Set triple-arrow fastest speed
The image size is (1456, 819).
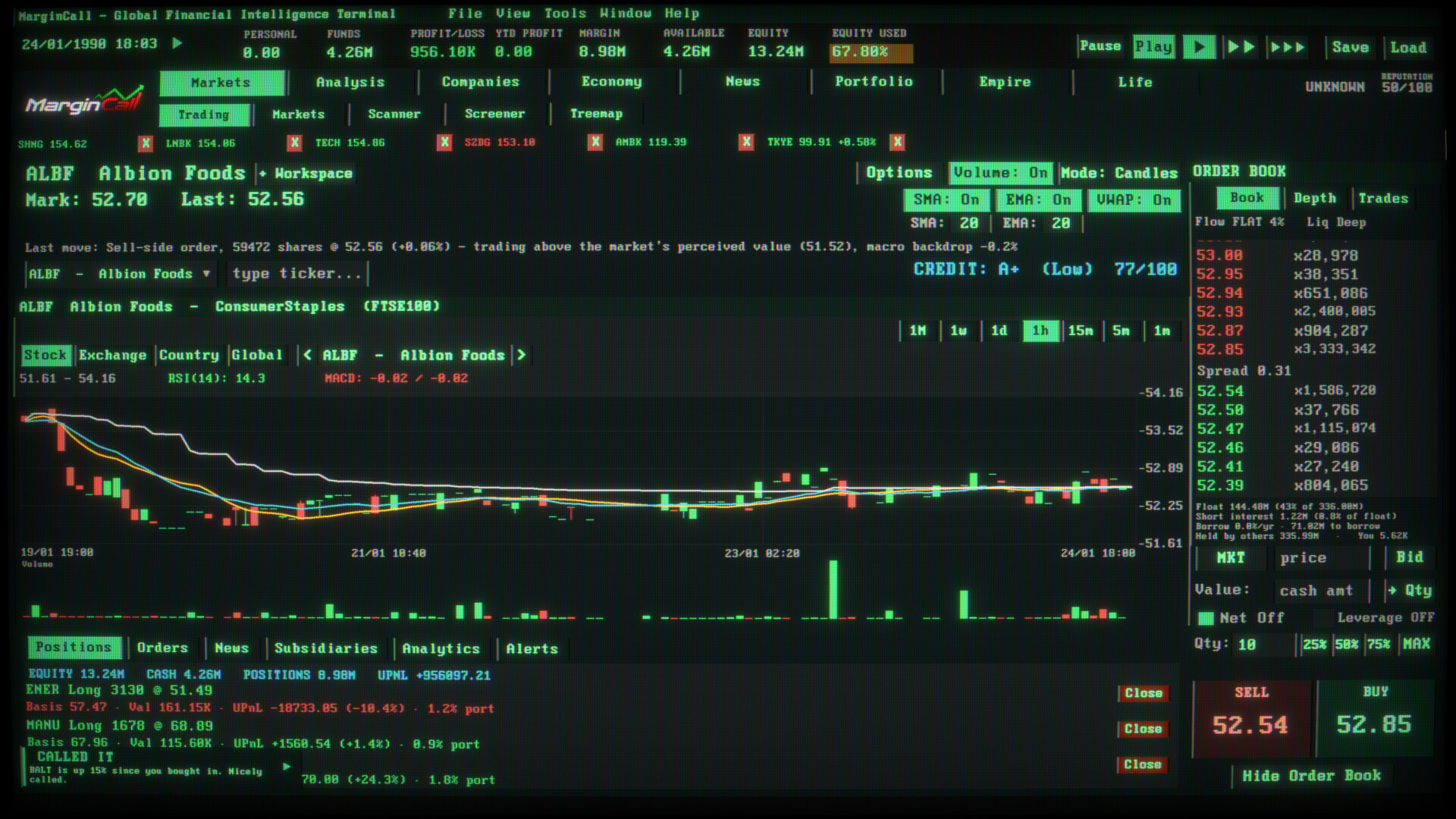pos(1288,47)
